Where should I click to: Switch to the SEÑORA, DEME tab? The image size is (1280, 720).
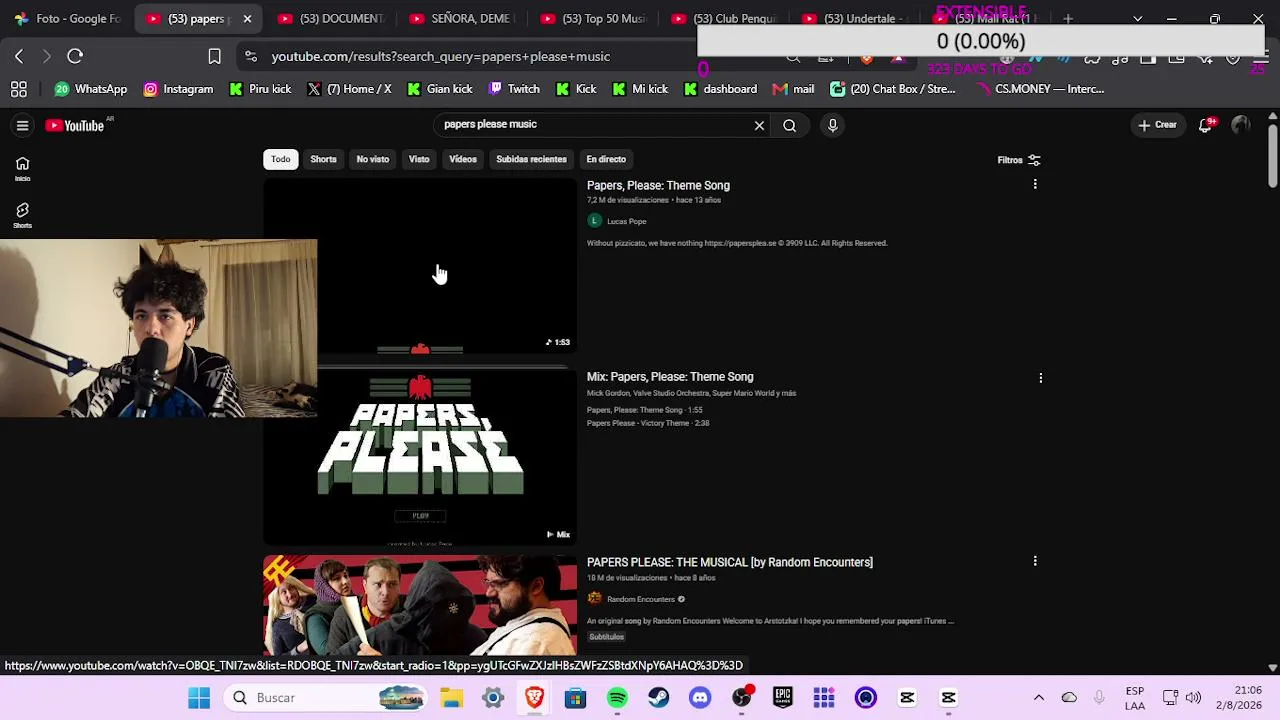click(462, 19)
